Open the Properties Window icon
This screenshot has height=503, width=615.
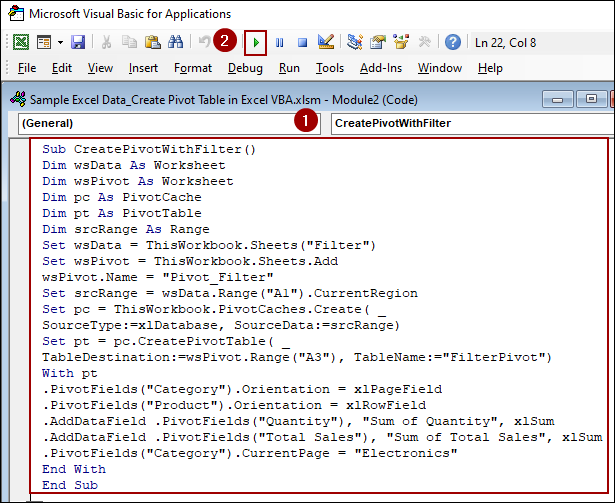click(x=377, y=42)
